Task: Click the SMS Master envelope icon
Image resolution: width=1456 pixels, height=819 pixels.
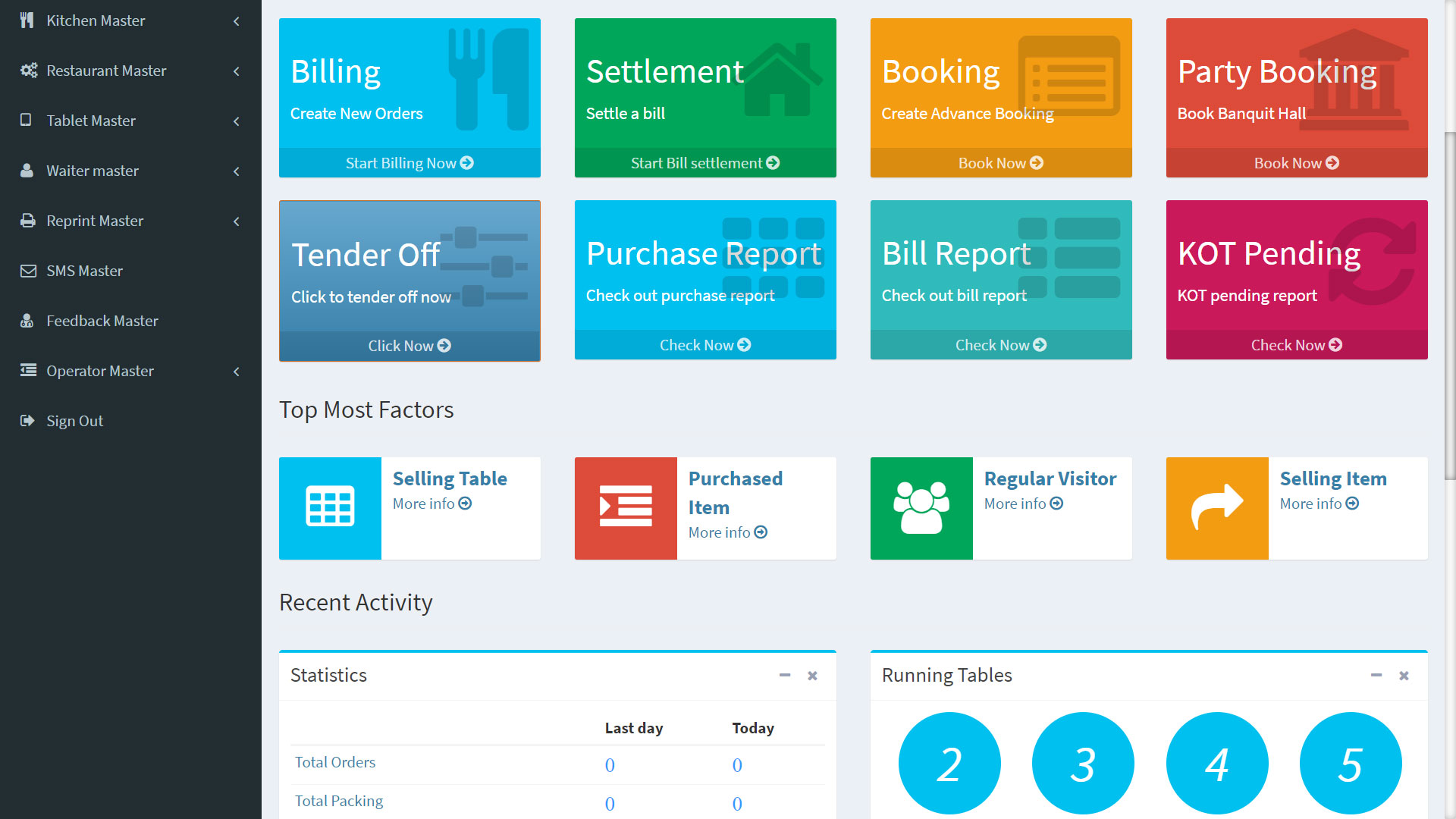Action: pos(28,271)
